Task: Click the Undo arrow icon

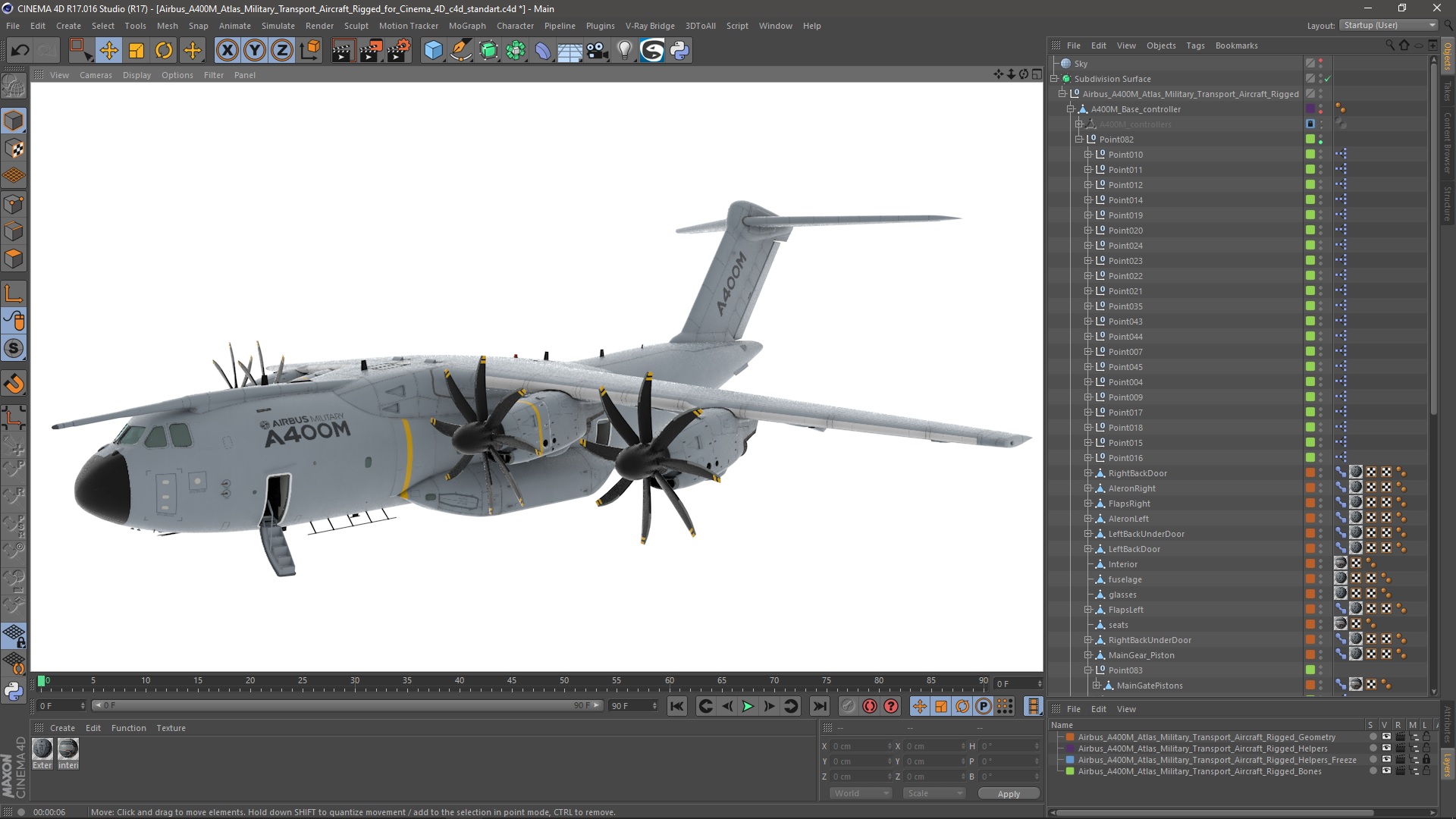Action: 20,51
